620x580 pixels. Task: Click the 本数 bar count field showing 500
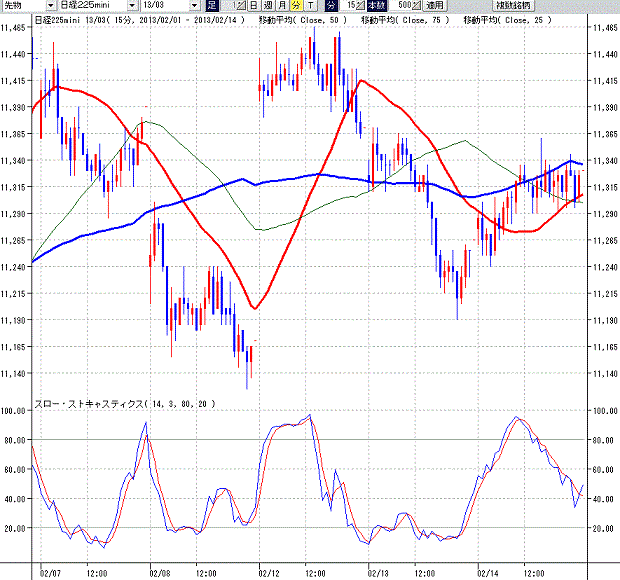click(x=400, y=5)
